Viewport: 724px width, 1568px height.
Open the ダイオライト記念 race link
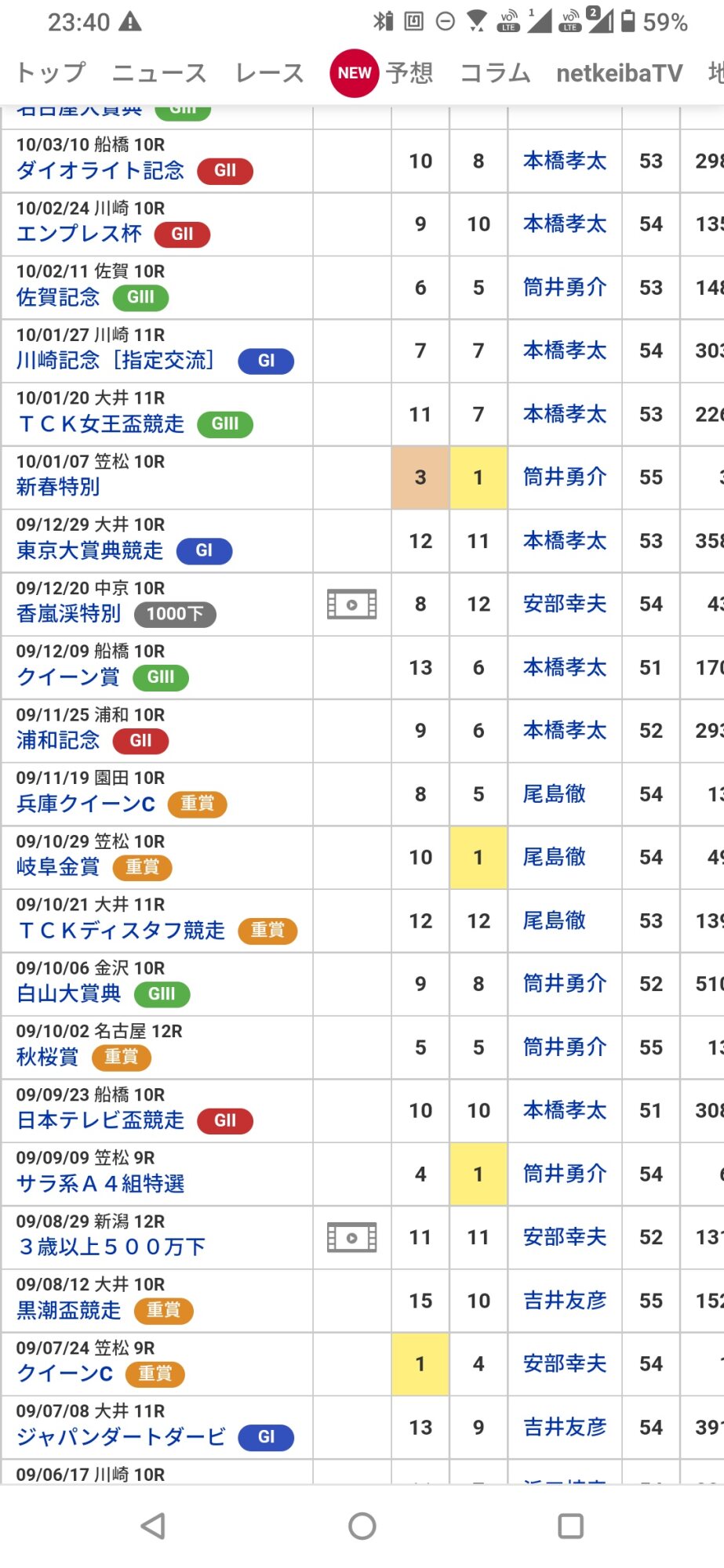point(100,171)
